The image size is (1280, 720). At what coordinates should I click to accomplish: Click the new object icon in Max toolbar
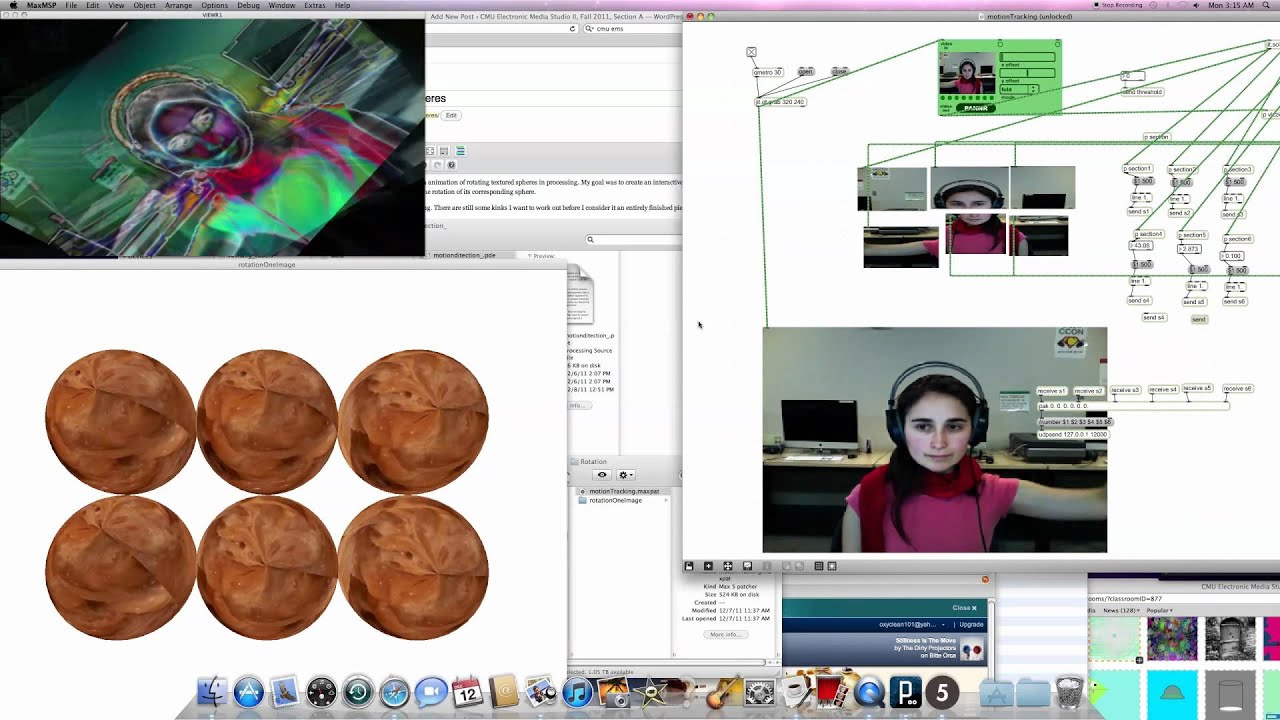point(708,566)
